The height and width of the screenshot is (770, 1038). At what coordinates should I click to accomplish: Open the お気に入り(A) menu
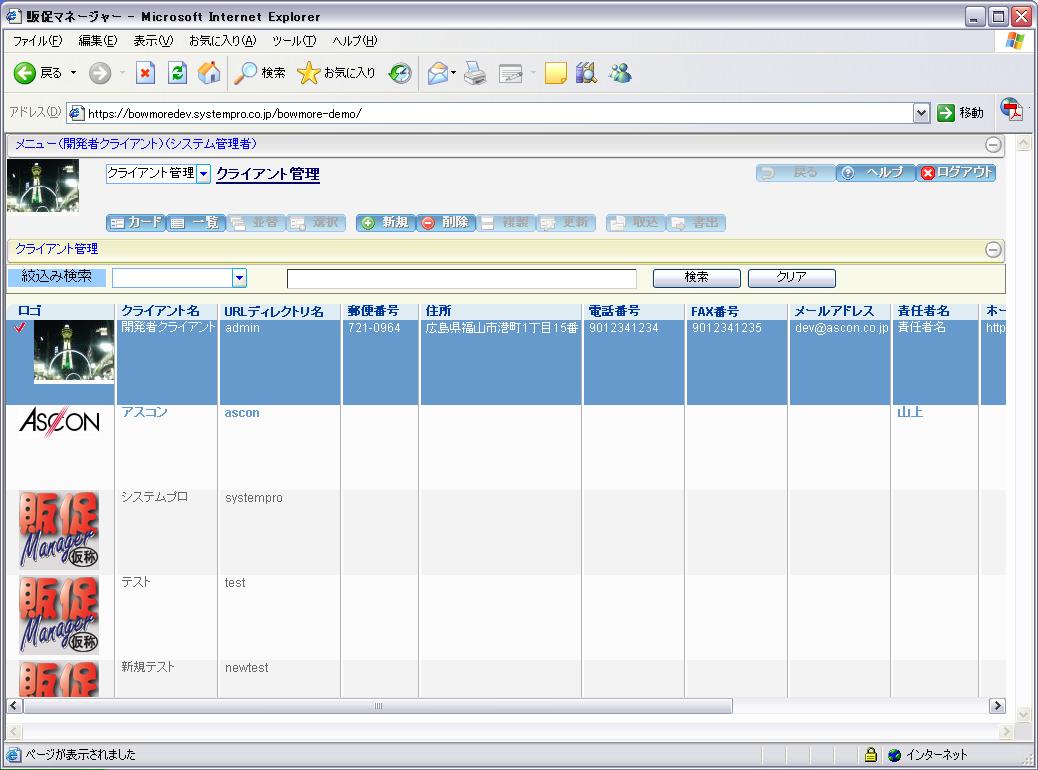pyautogui.click(x=222, y=41)
